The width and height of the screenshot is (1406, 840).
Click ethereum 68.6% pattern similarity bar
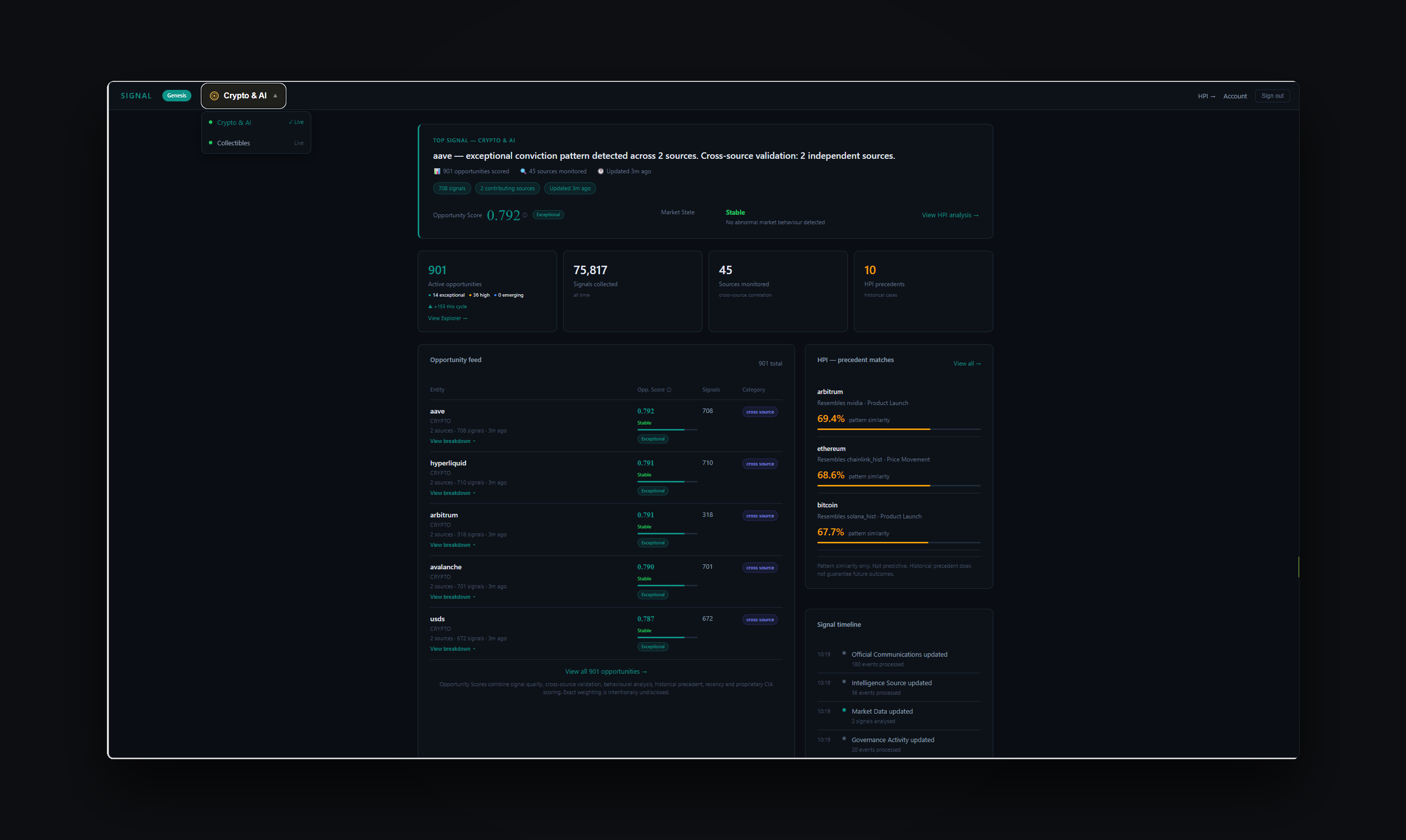point(899,486)
